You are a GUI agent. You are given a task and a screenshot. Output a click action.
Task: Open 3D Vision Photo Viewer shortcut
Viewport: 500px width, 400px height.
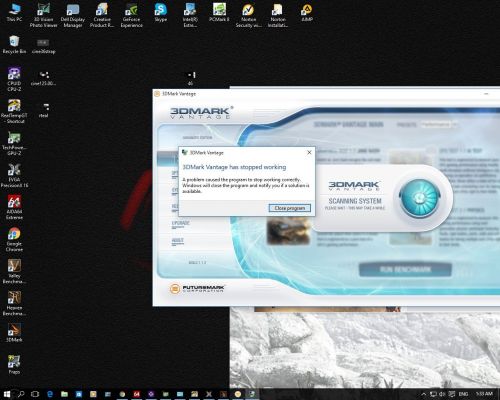pos(43,15)
